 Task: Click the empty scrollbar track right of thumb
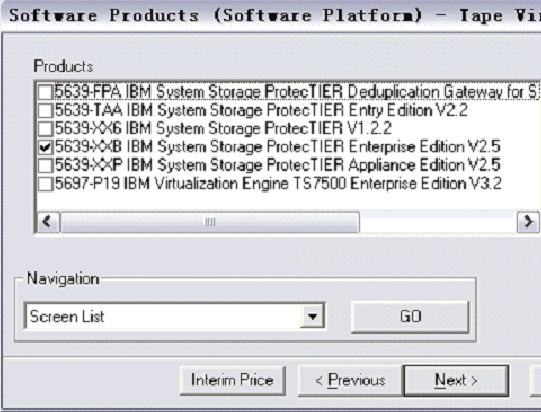tap(438, 222)
